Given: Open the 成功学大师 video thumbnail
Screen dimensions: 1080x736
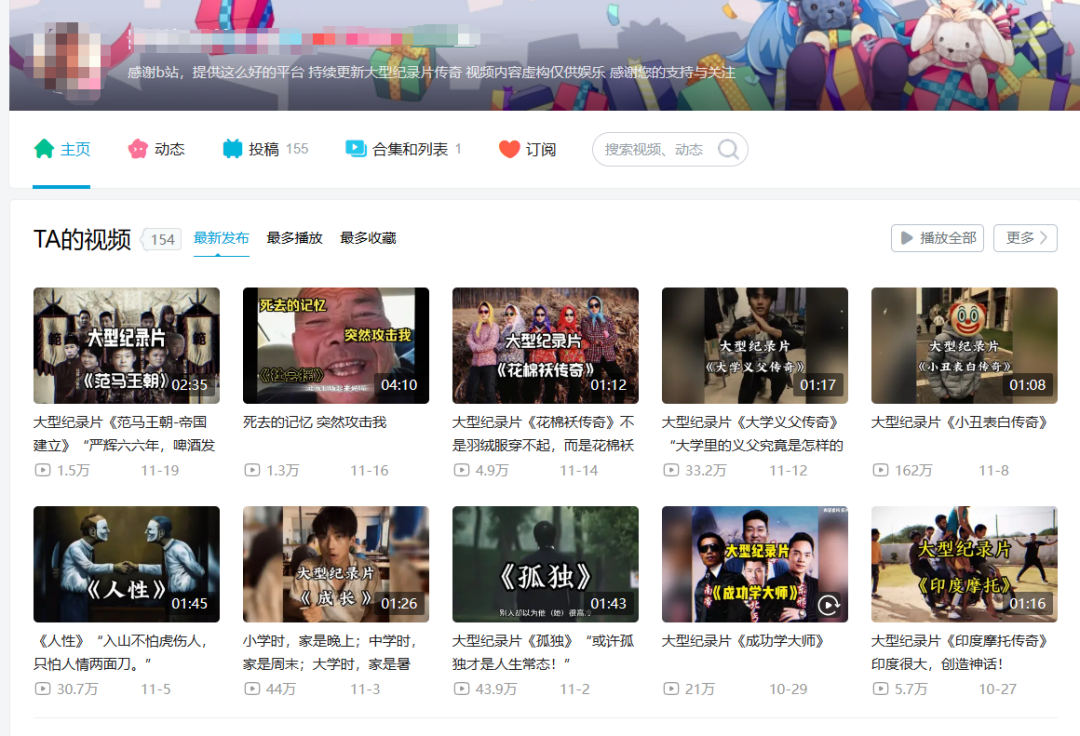Looking at the screenshot, I should 755,565.
